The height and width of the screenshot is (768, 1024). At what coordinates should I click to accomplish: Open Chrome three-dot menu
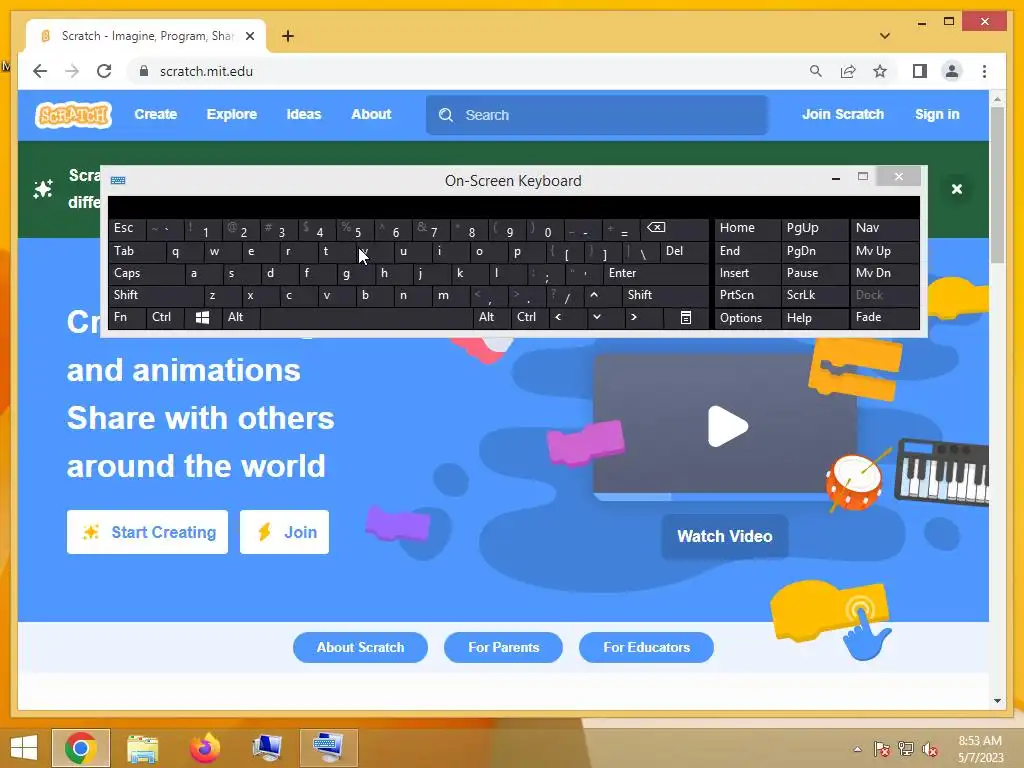pos(984,71)
